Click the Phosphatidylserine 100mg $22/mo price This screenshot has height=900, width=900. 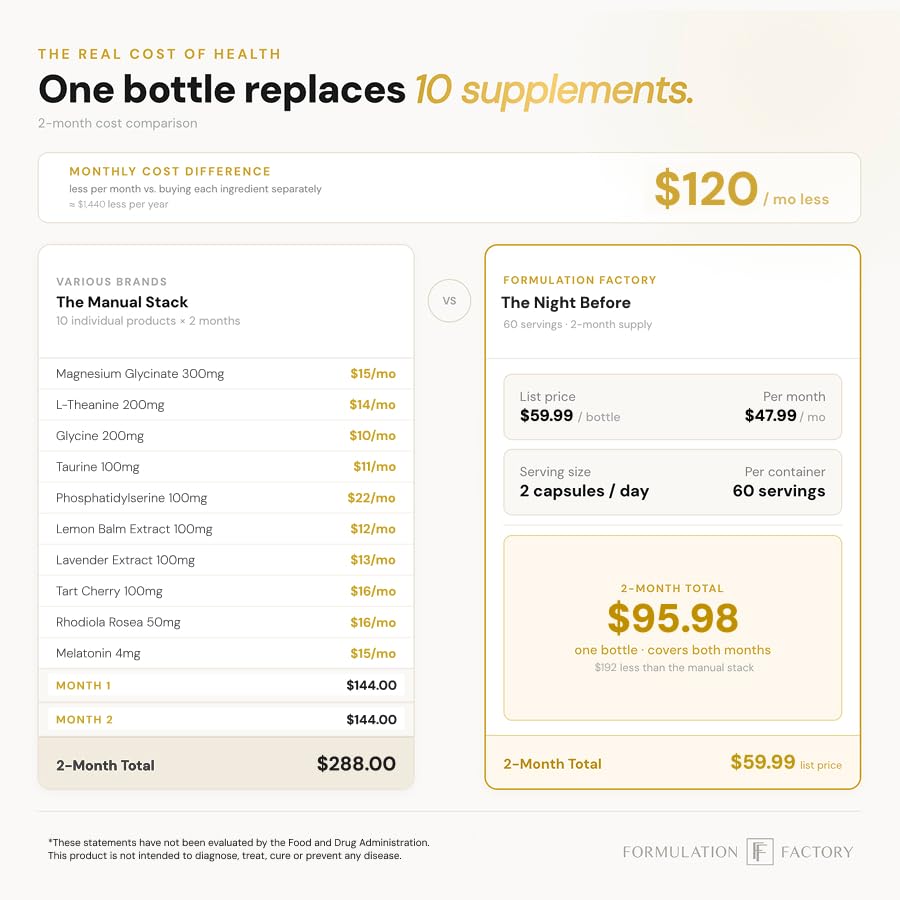coord(371,498)
